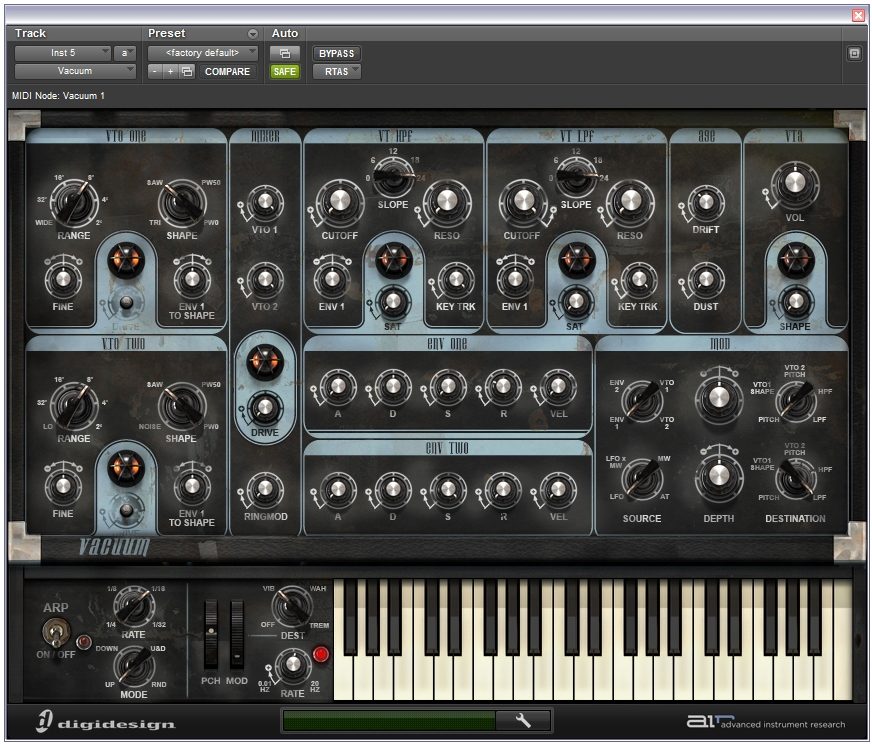Click the mixer VTO 2 level knob
This screenshot has height=744, width=872.
point(265,279)
